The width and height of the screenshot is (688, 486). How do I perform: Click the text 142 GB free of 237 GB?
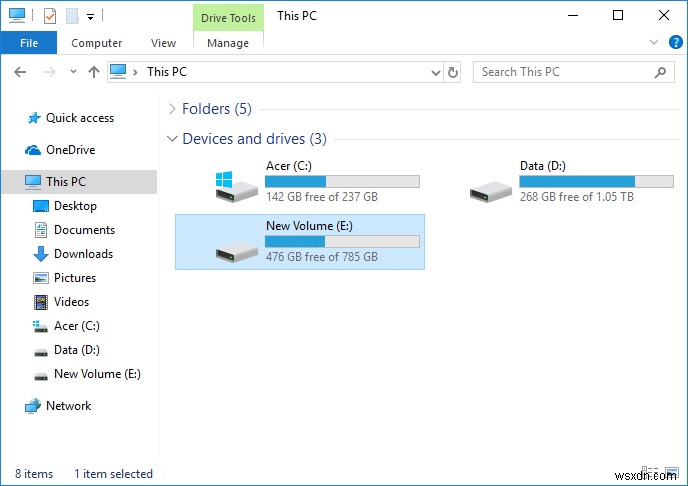[322, 197]
